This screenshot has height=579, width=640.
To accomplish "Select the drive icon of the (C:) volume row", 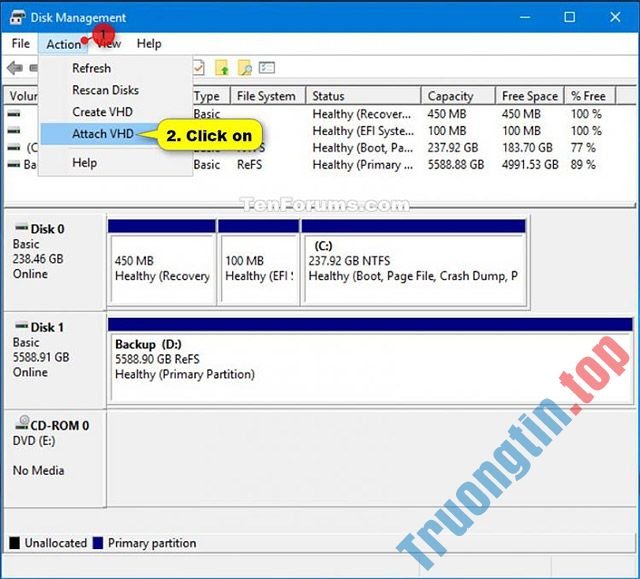I will (x=14, y=148).
